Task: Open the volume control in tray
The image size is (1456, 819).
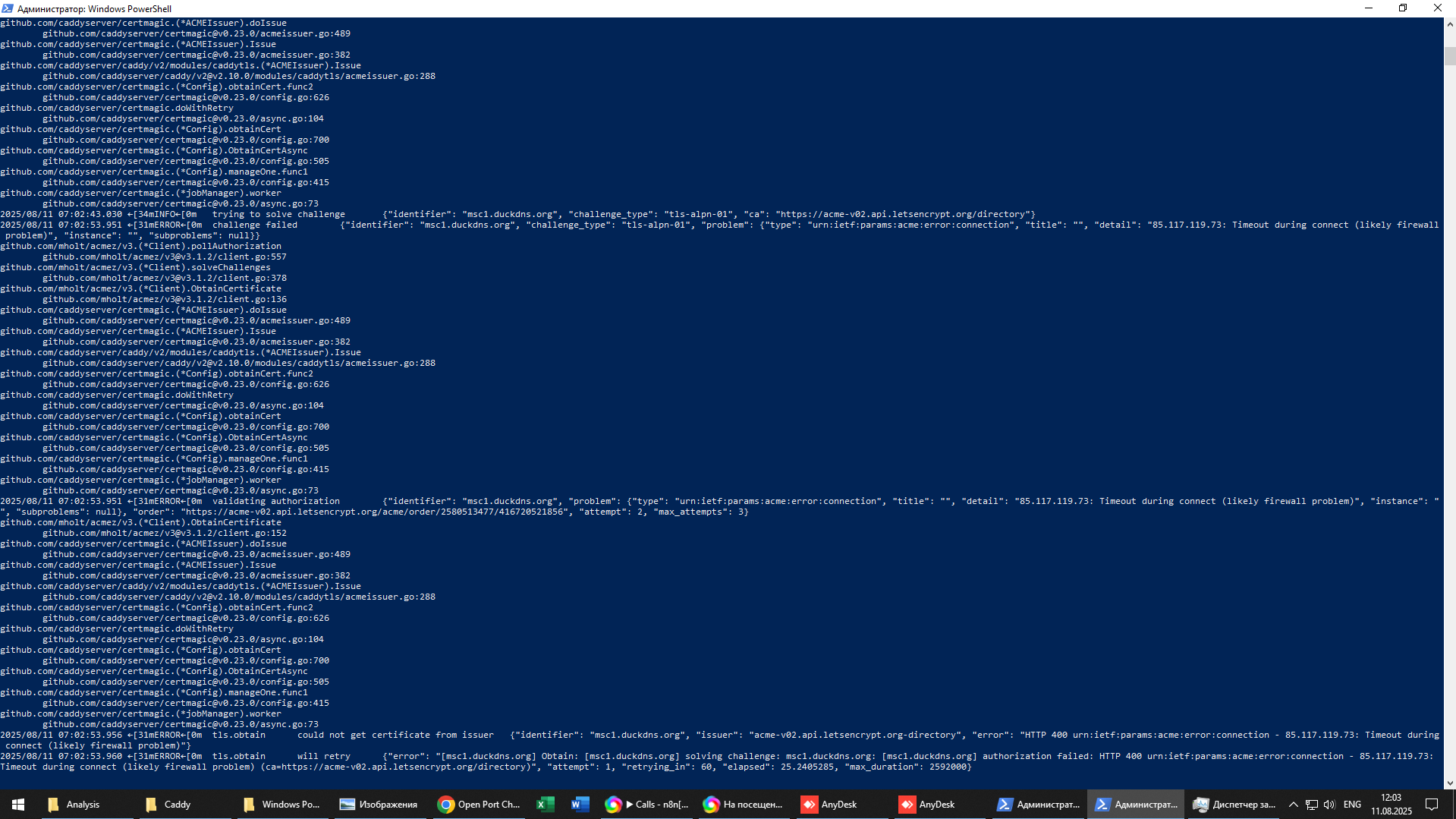Action: coord(1329,805)
